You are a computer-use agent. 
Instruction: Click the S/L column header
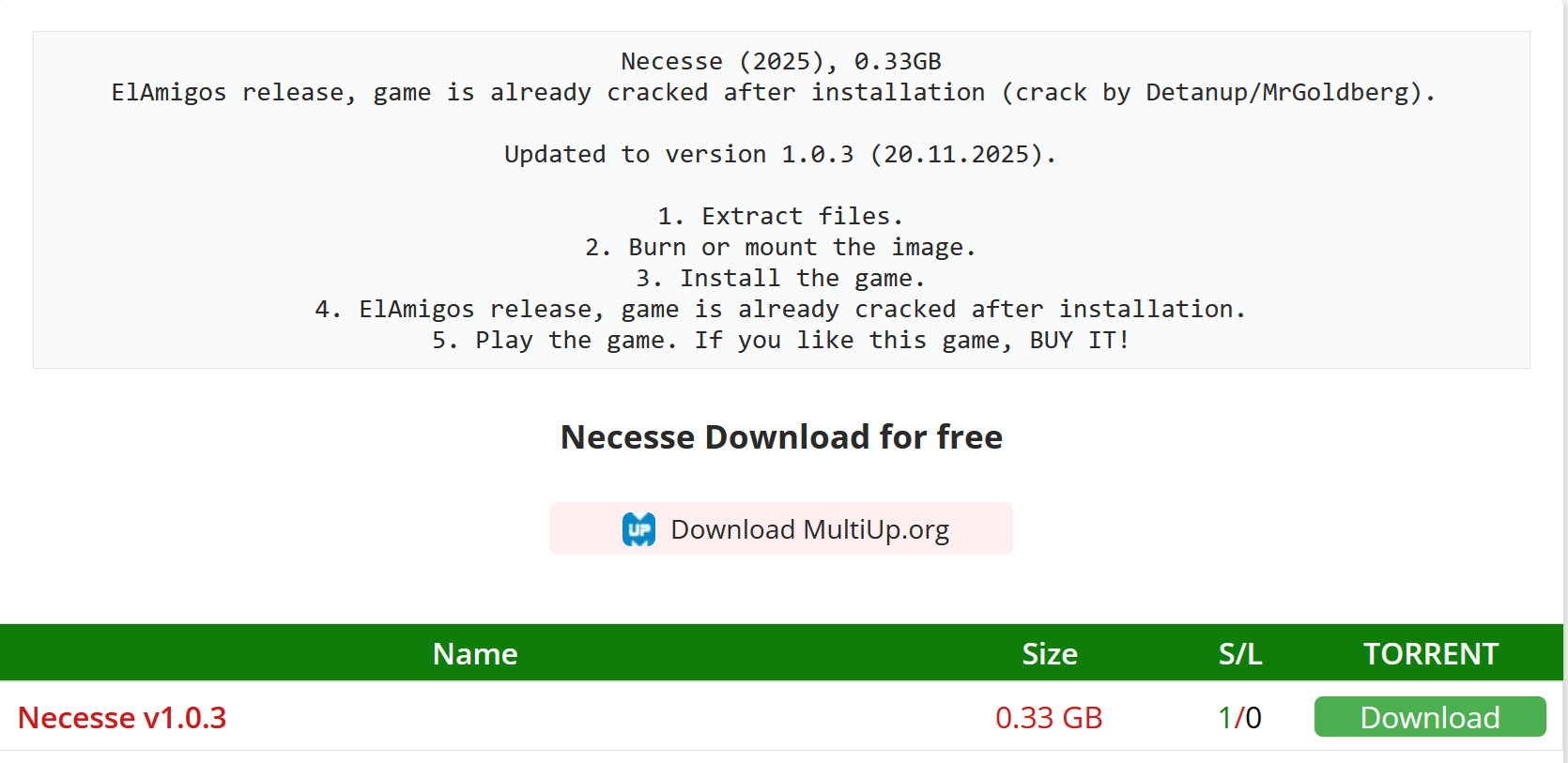1239,653
